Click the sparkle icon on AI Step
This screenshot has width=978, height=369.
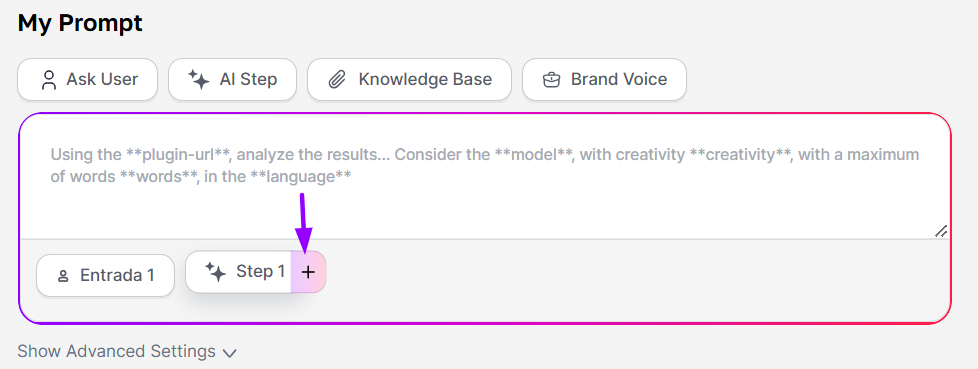(x=198, y=80)
